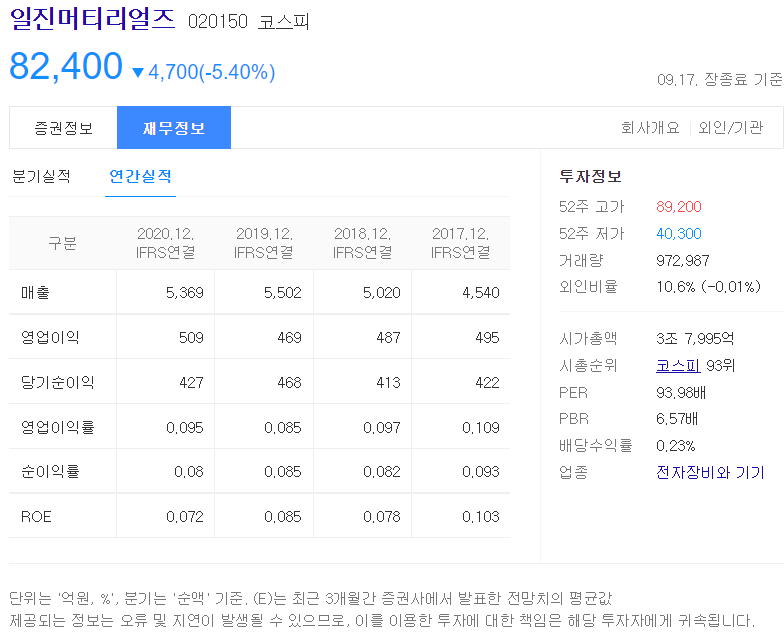Select the 재무정보 tab
784x641 pixels.
pos(174,128)
